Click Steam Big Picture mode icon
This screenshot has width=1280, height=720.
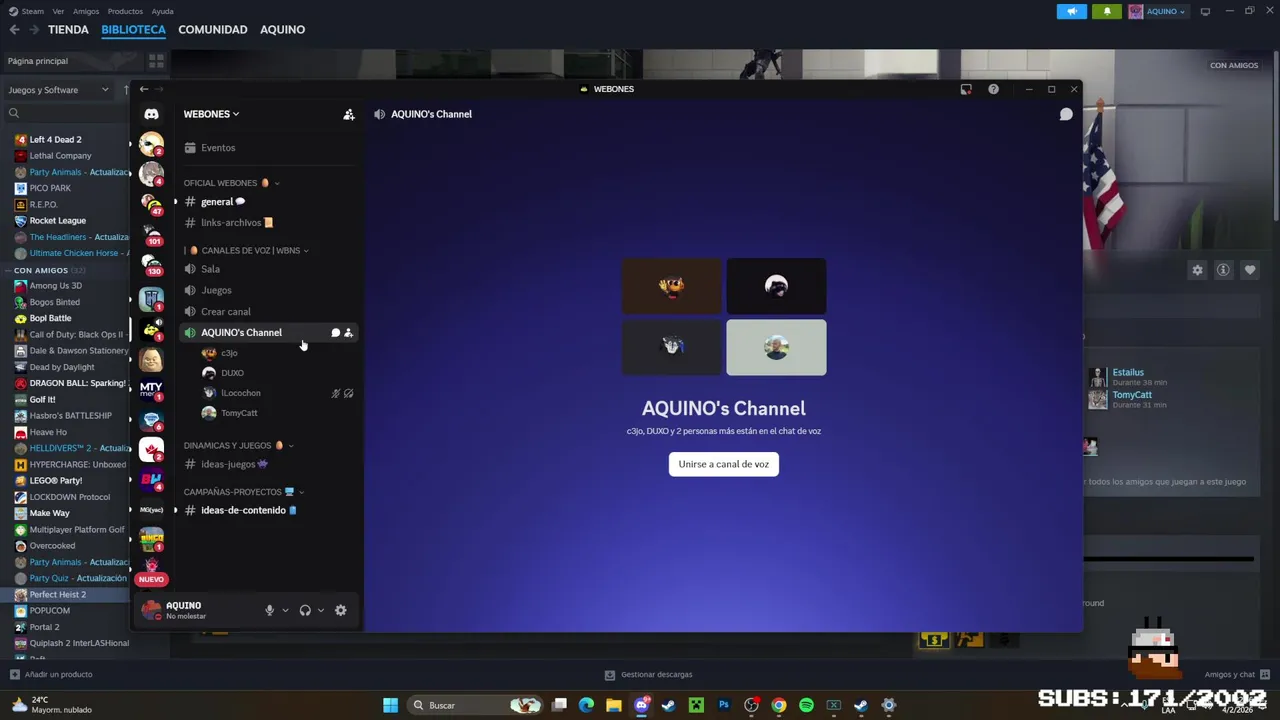[x=1205, y=12]
